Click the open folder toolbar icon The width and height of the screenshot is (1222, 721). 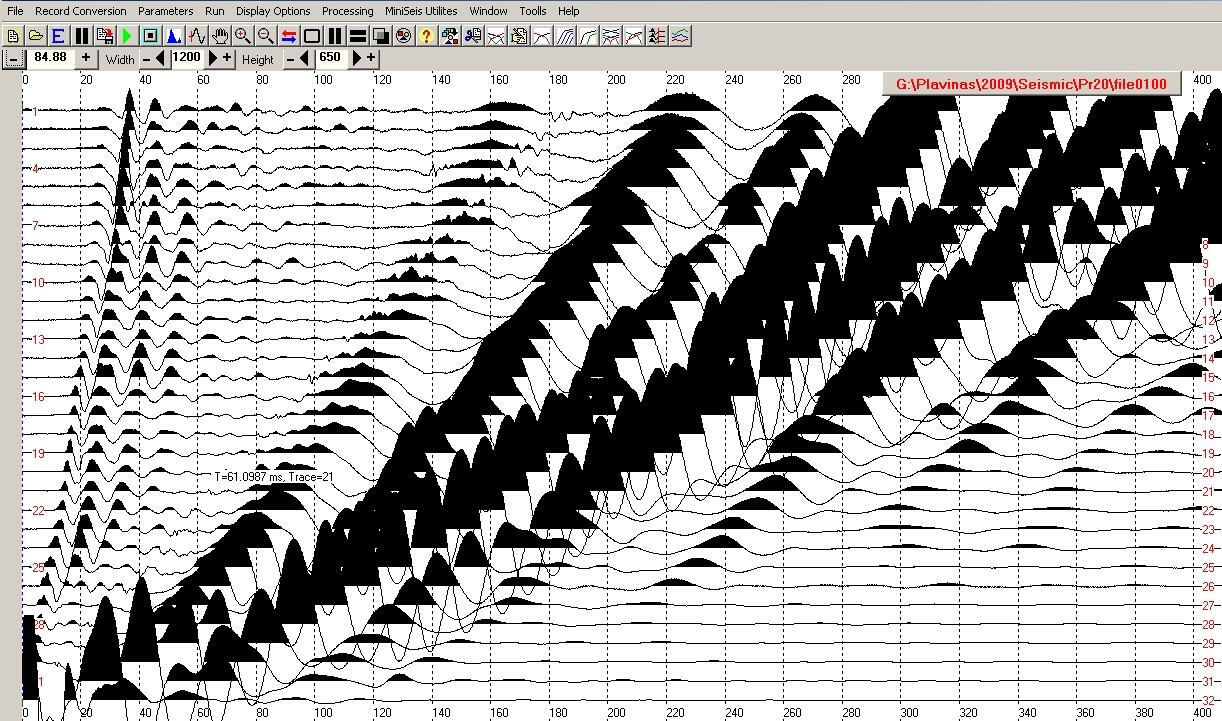35,36
